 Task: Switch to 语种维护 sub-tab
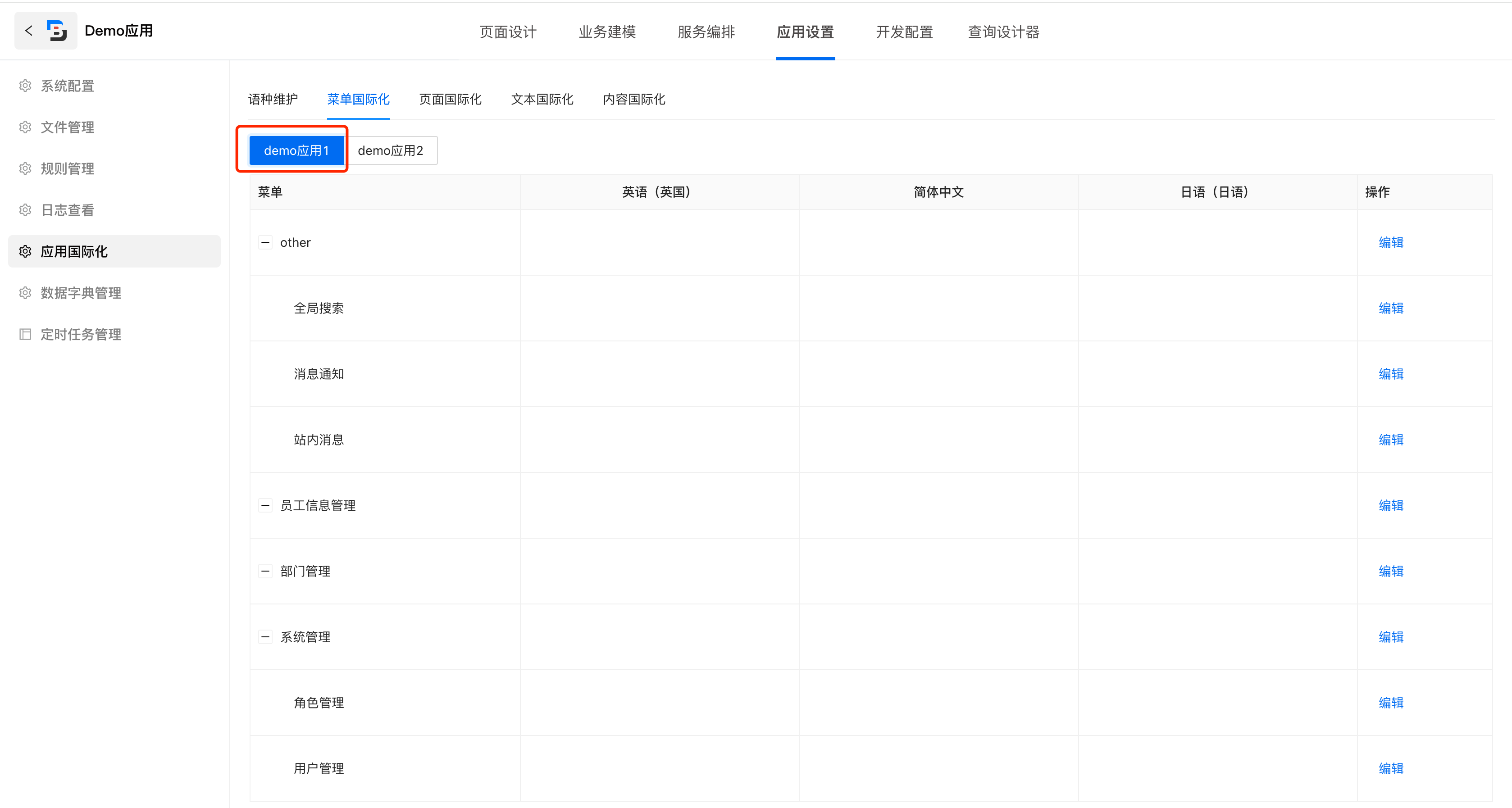click(x=273, y=99)
